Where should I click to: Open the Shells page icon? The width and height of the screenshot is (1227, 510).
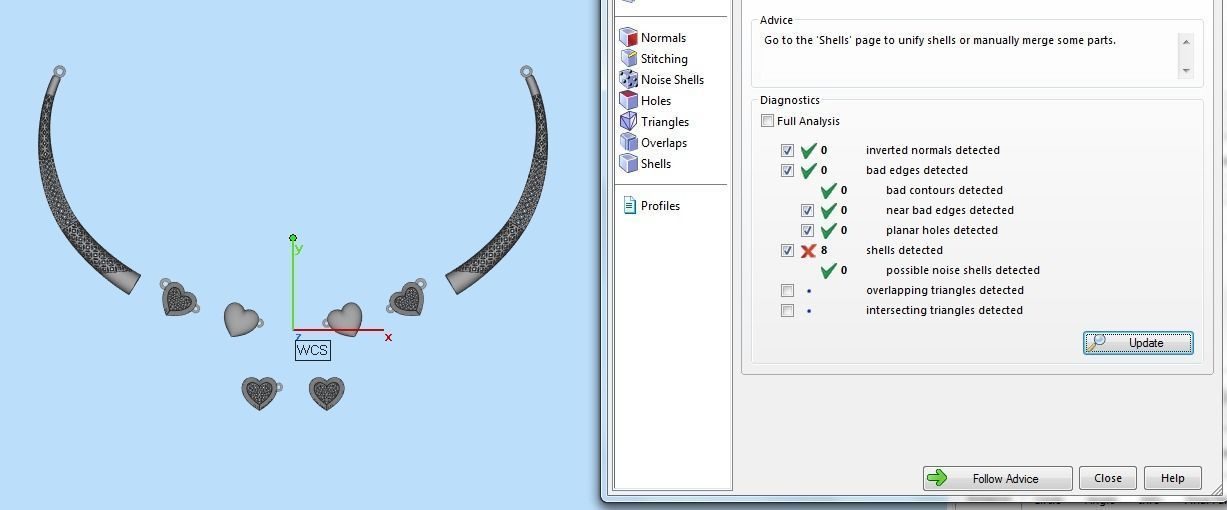[x=628, y=164]
